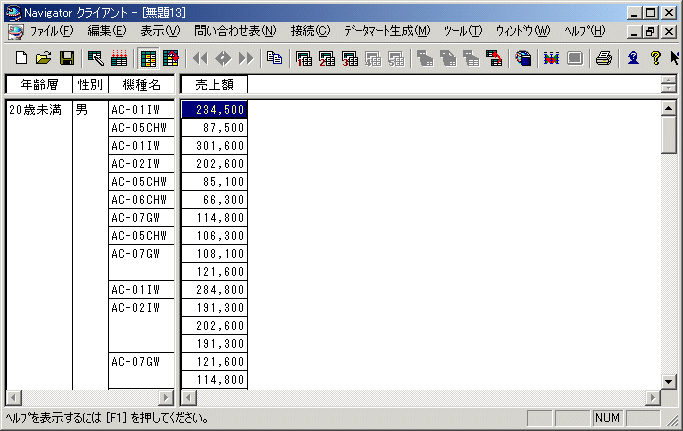Select the 66,300 sales cell
683x431 pixels.
tap(214, 200)
